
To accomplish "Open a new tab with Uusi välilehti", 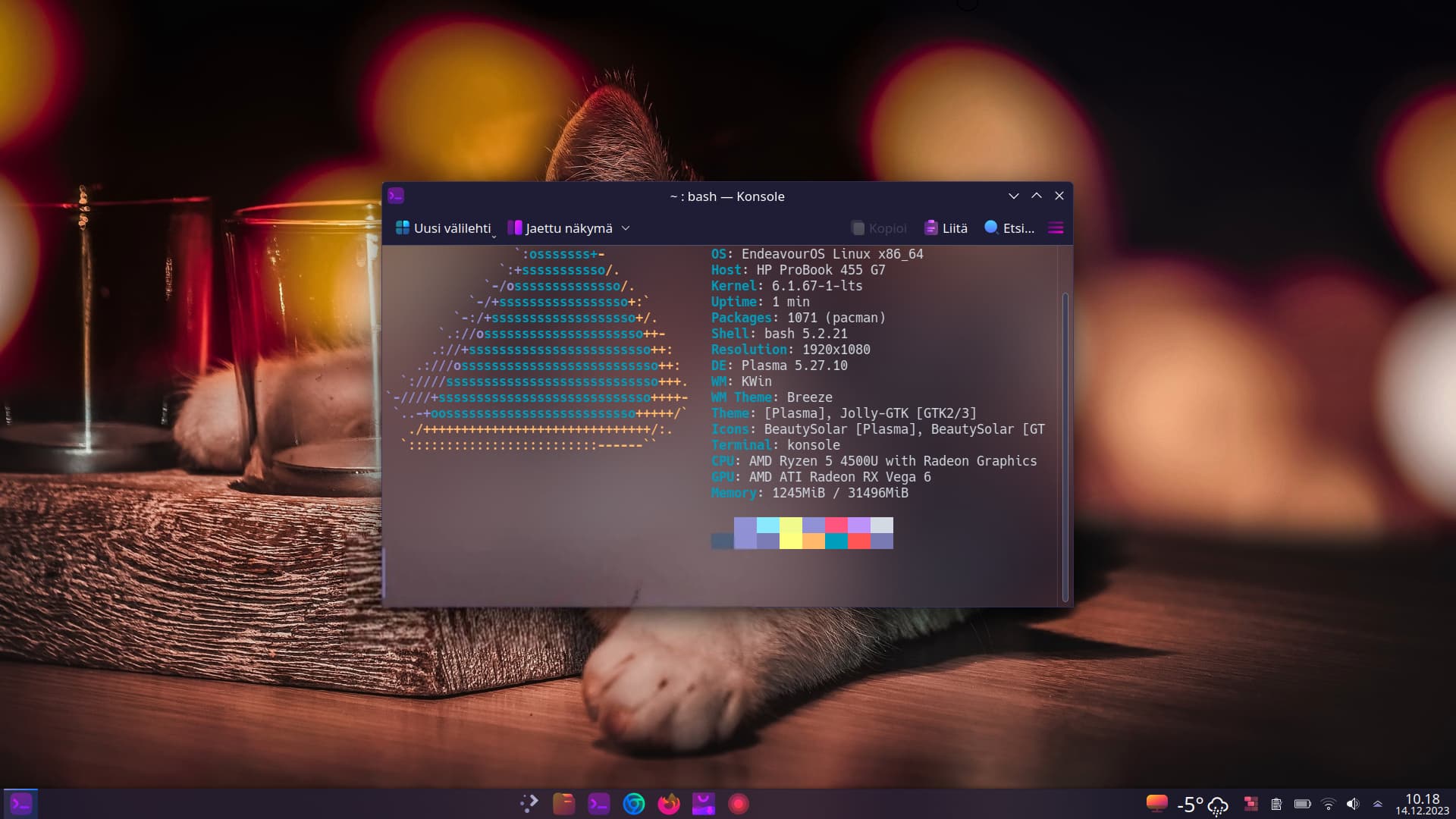I will tap(444, 228).
